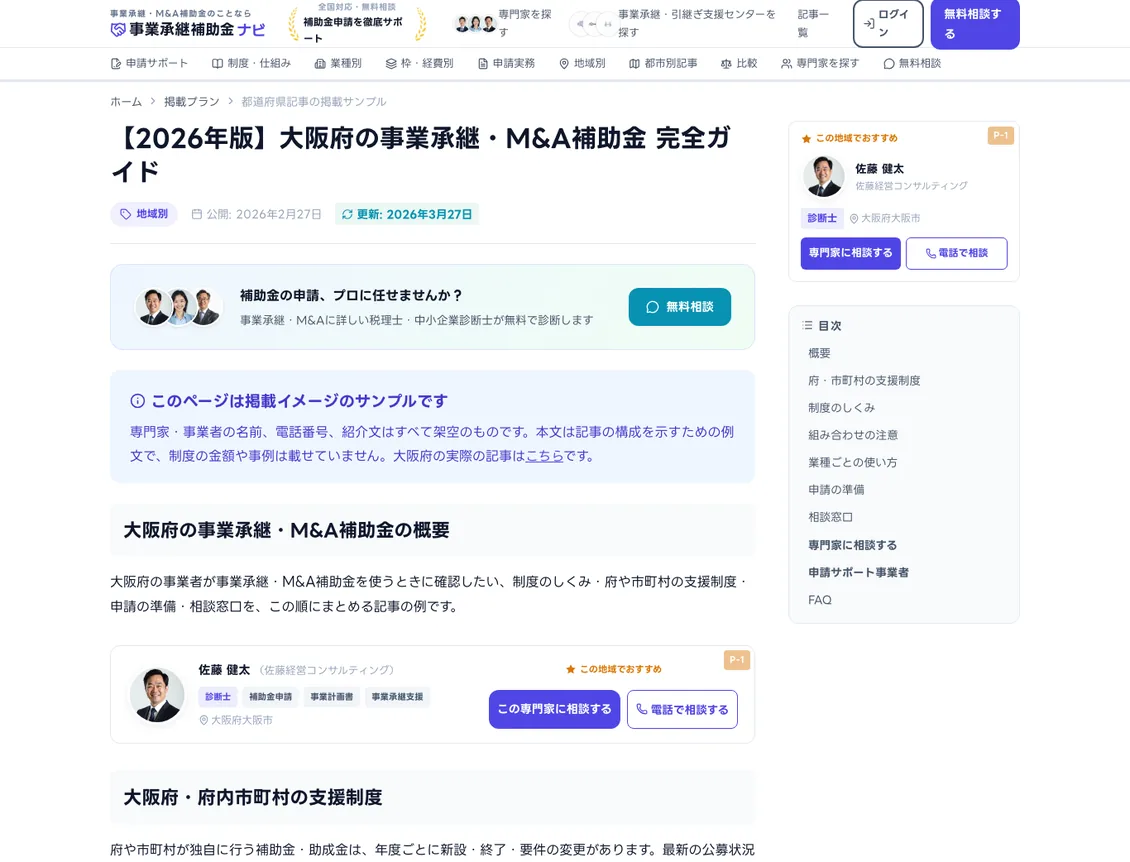Screen dimensions: 1130x862
Task: Open 都市別記事 in the navigation bar
Action: point(663,63)
